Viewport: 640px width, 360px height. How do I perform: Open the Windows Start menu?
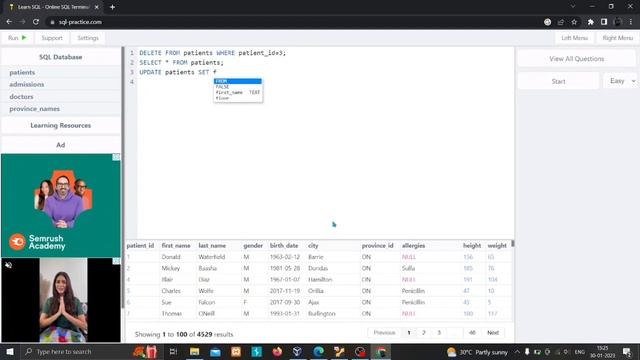[10, 351]
